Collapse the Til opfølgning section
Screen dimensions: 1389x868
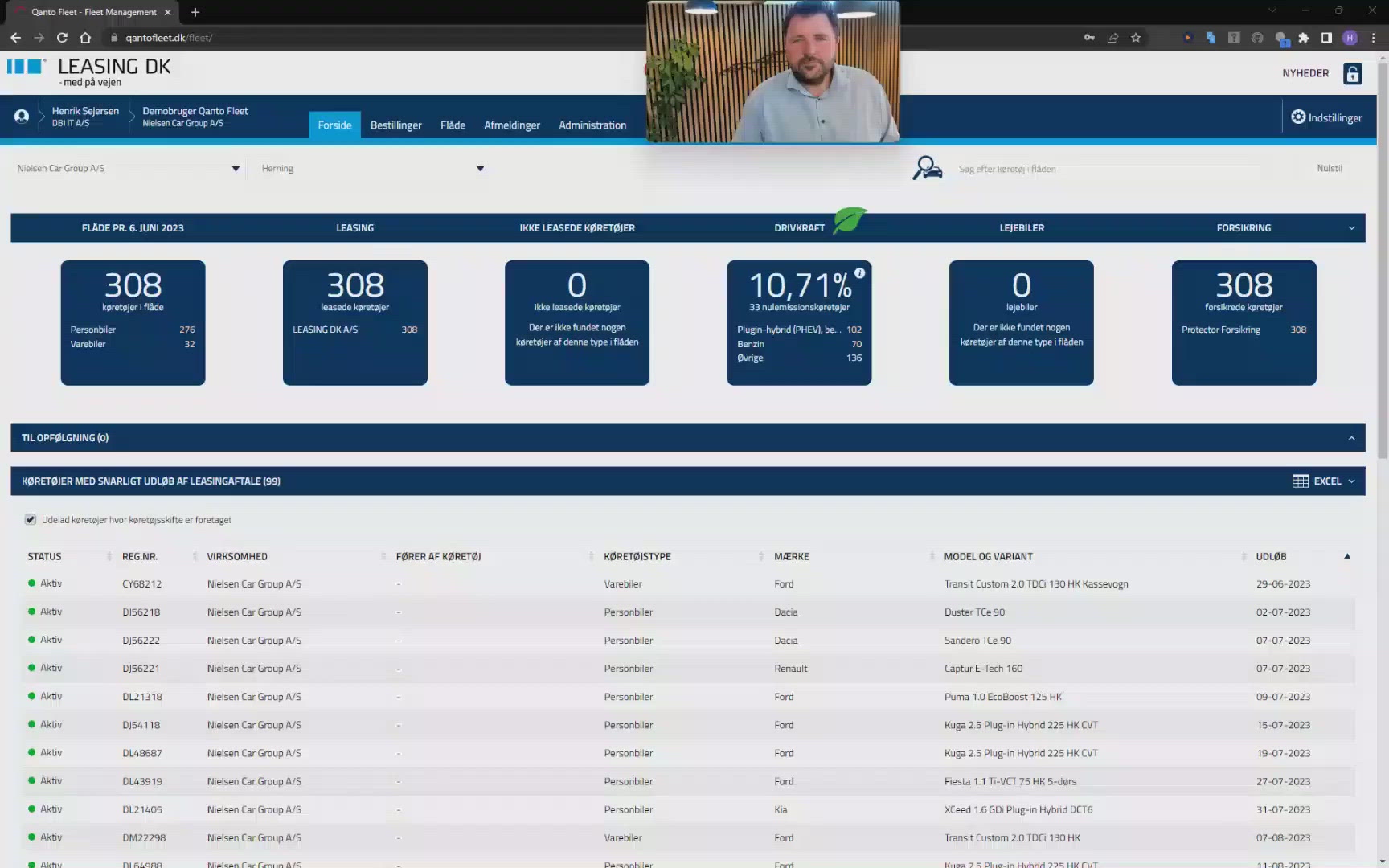tap(1351, 438)
